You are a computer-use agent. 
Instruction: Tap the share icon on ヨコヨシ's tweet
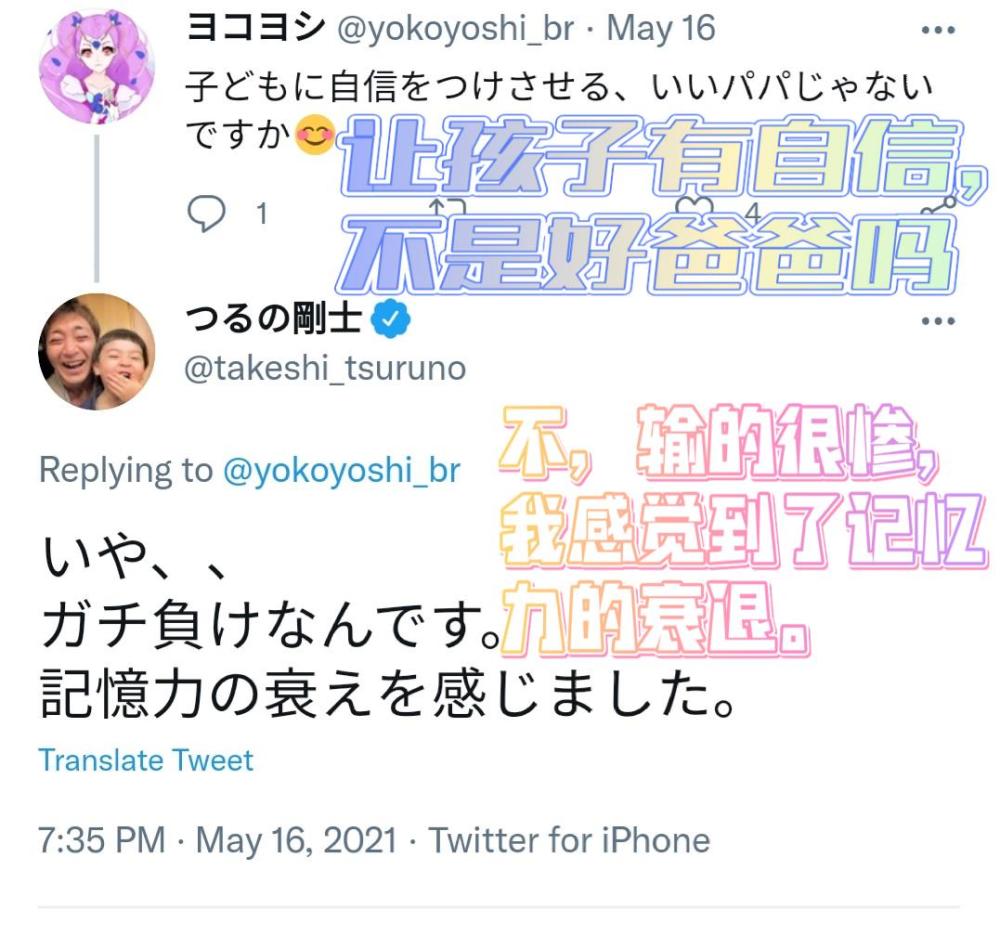(x=939, y=206)
